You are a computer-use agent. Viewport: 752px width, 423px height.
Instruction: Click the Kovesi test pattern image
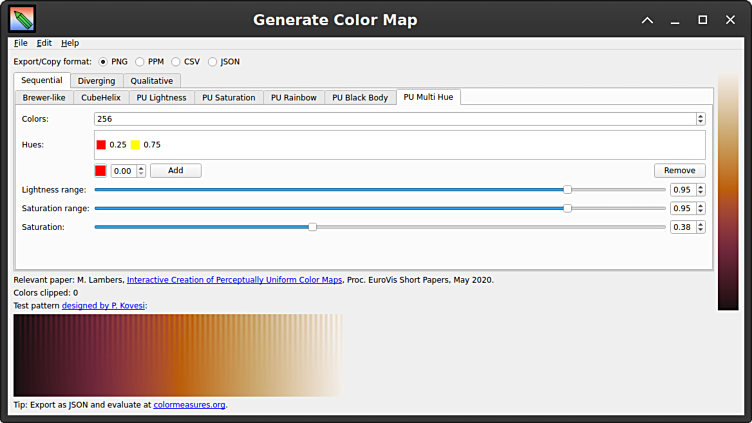(x=177, y=355)
